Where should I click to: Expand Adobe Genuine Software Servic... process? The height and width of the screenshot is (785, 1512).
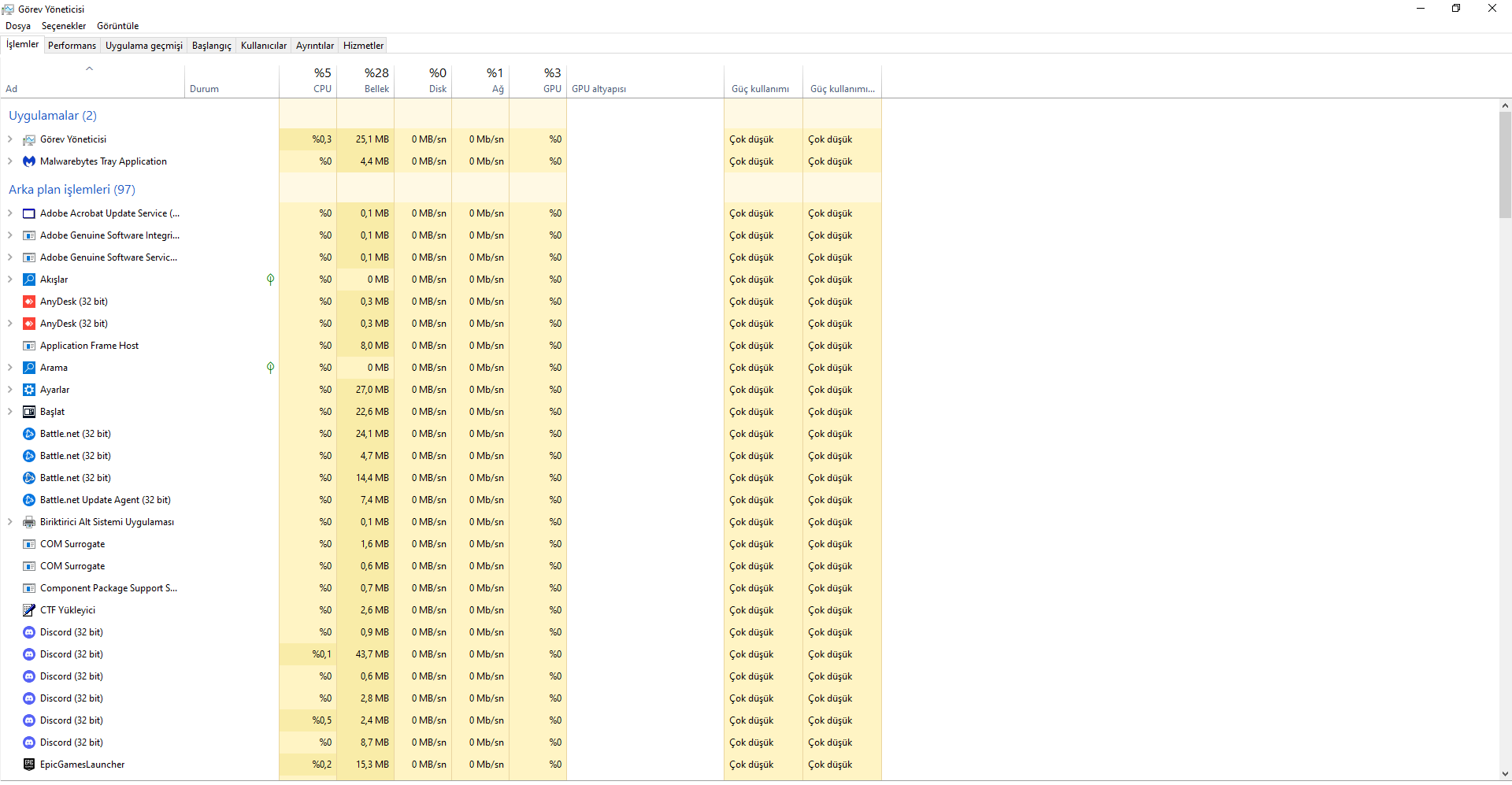[9, 257]
